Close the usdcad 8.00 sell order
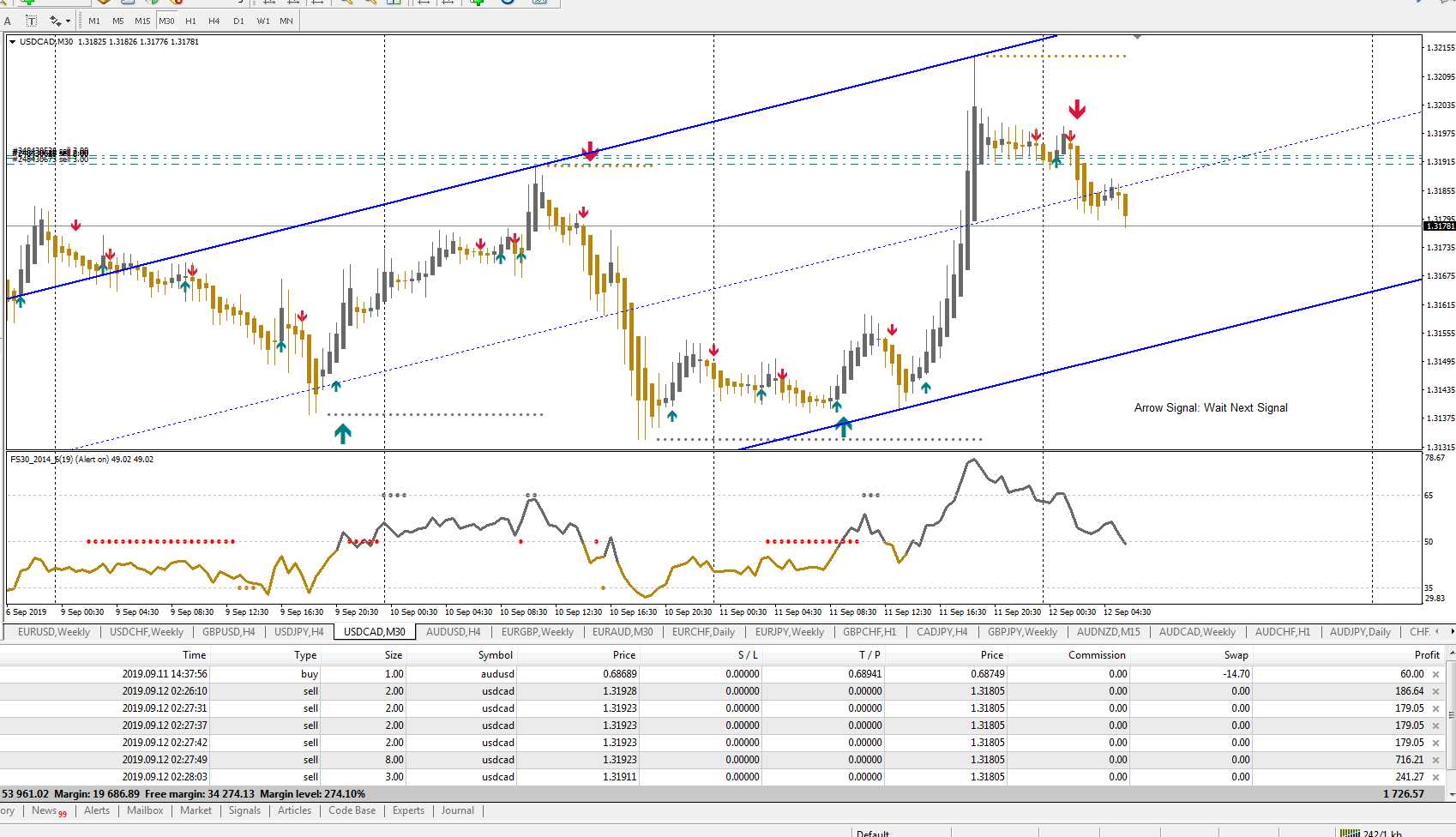 coord(1436,760)
